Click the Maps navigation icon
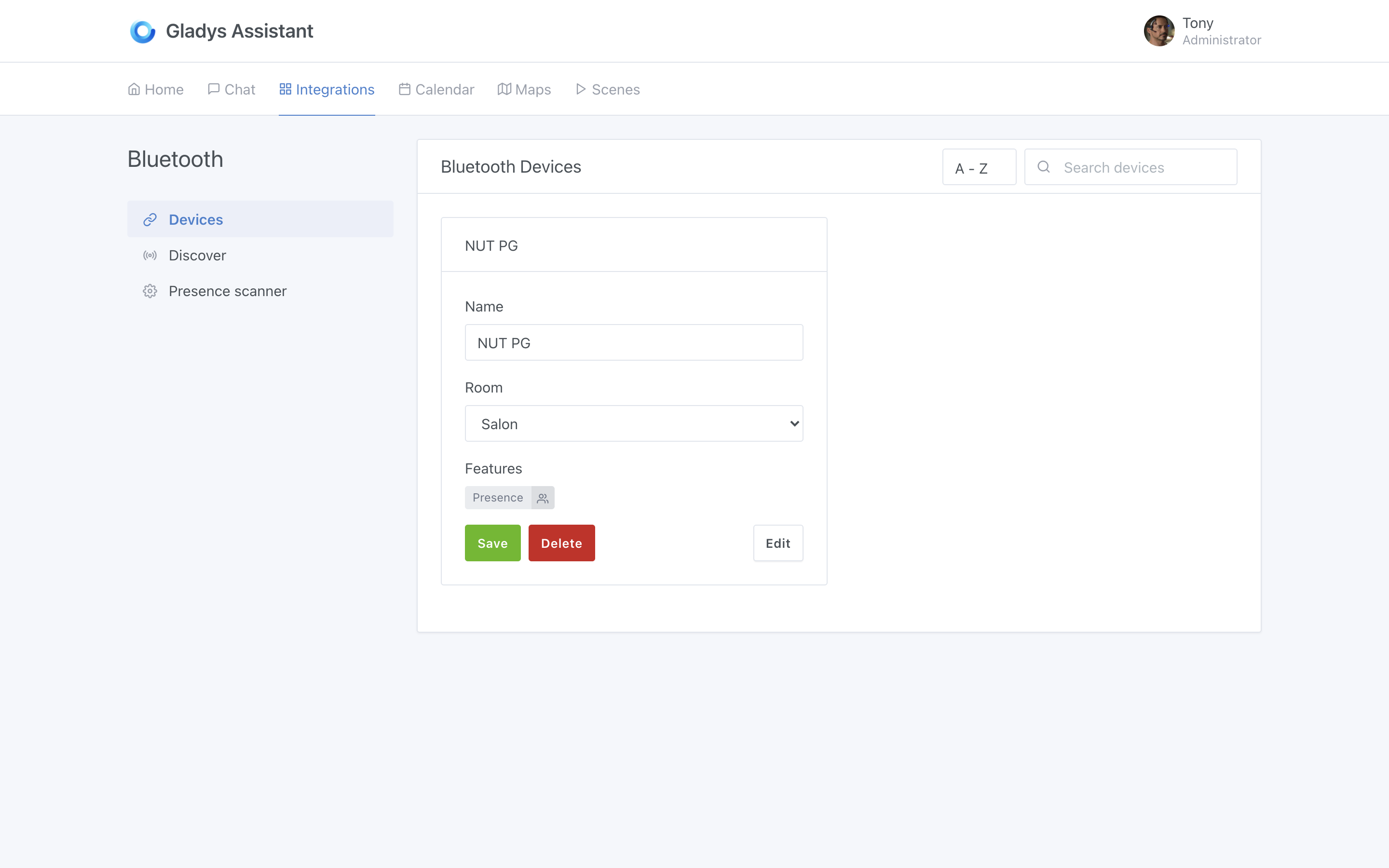Viewport: 1389px width, 868px height. (504, 89)
